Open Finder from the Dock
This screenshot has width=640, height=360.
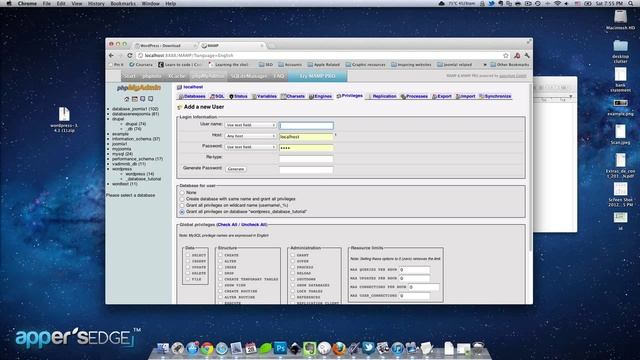[x=163, y=348]
